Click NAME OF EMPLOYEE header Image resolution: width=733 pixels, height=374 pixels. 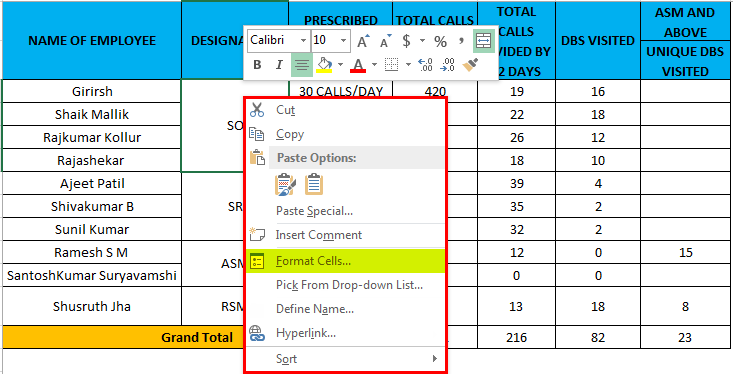click(x=92, y=40)
